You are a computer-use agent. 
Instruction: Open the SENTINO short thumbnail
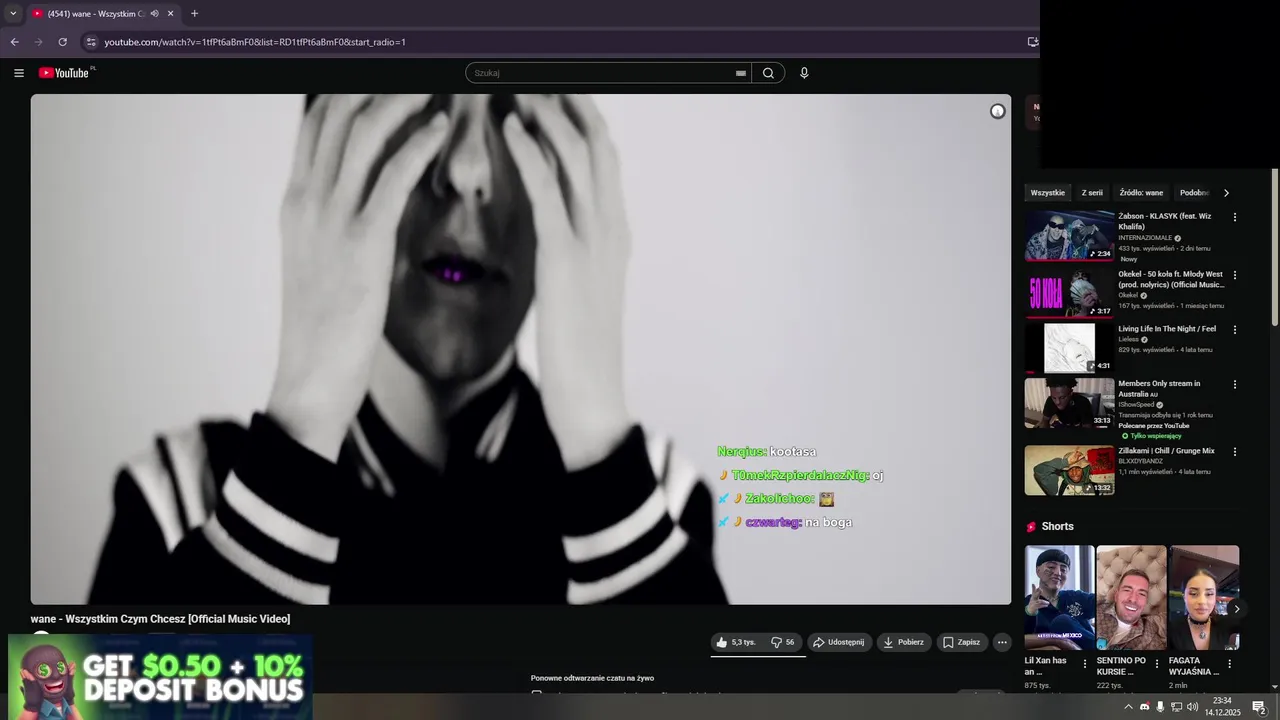(x=1131, y=597)
